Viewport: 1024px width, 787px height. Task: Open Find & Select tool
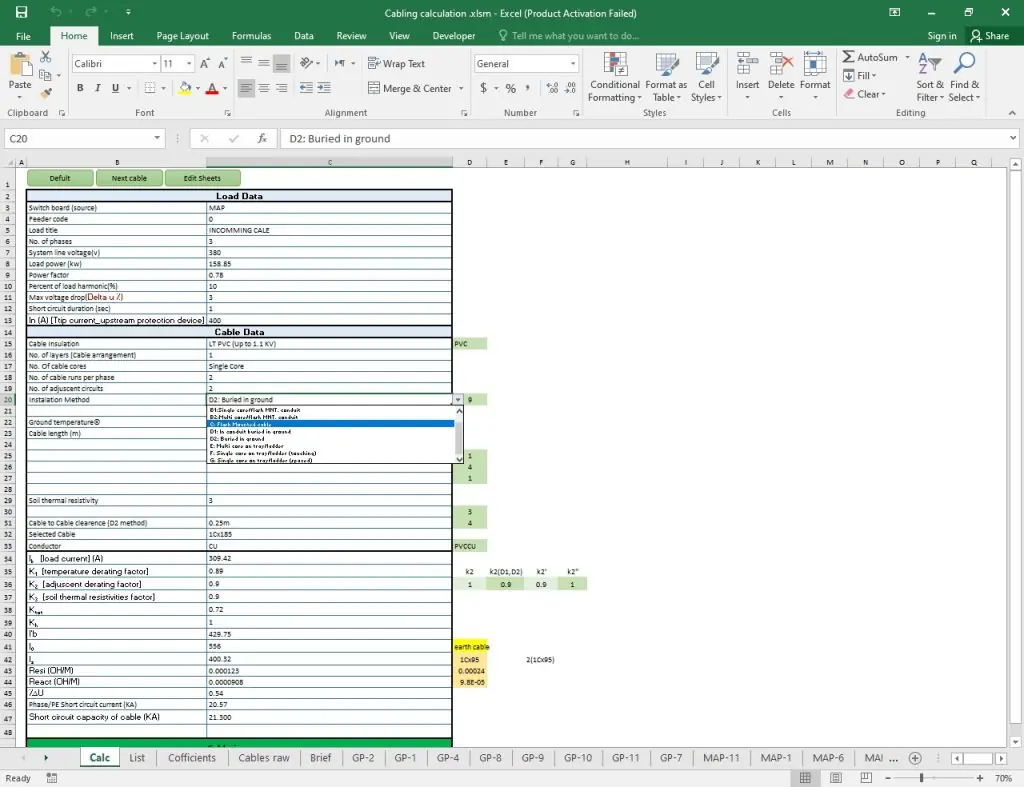point(964,77)
